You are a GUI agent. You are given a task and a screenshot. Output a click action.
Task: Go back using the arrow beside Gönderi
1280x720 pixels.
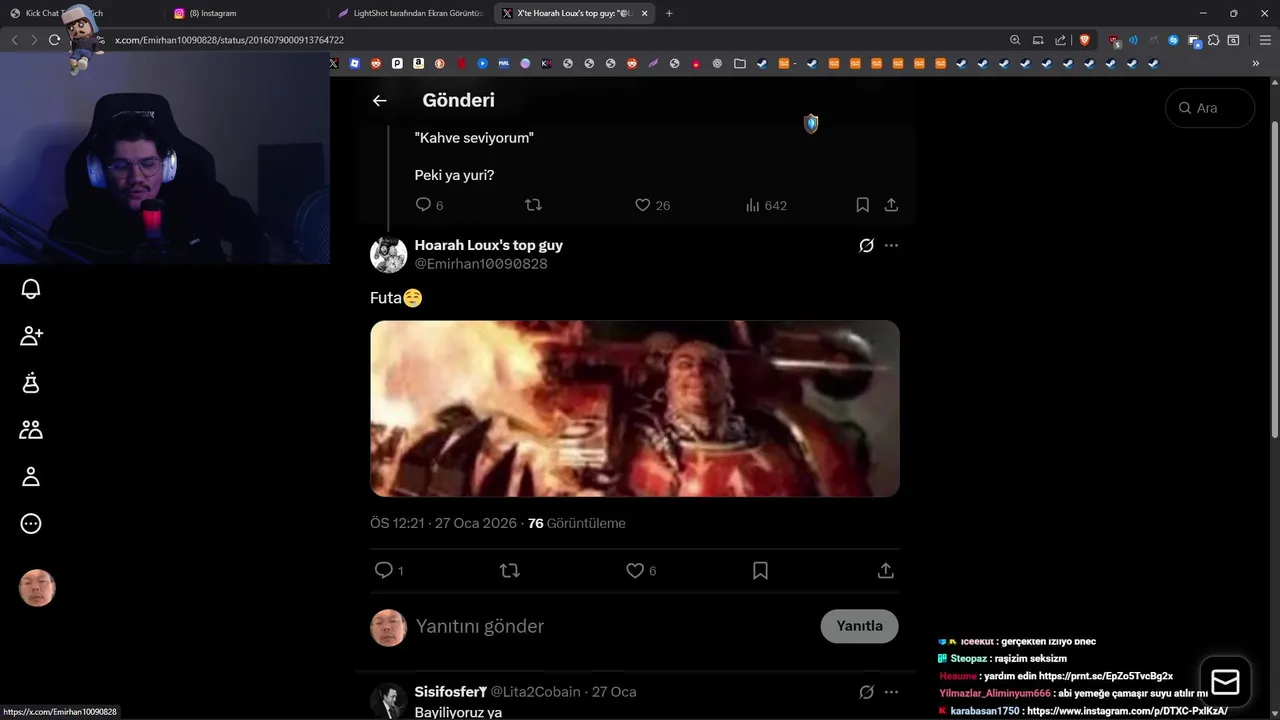[379, 100]
